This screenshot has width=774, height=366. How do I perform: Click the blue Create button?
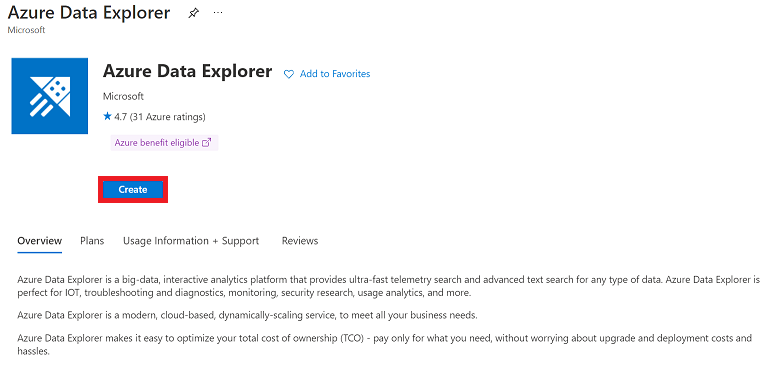pos(133,190)
